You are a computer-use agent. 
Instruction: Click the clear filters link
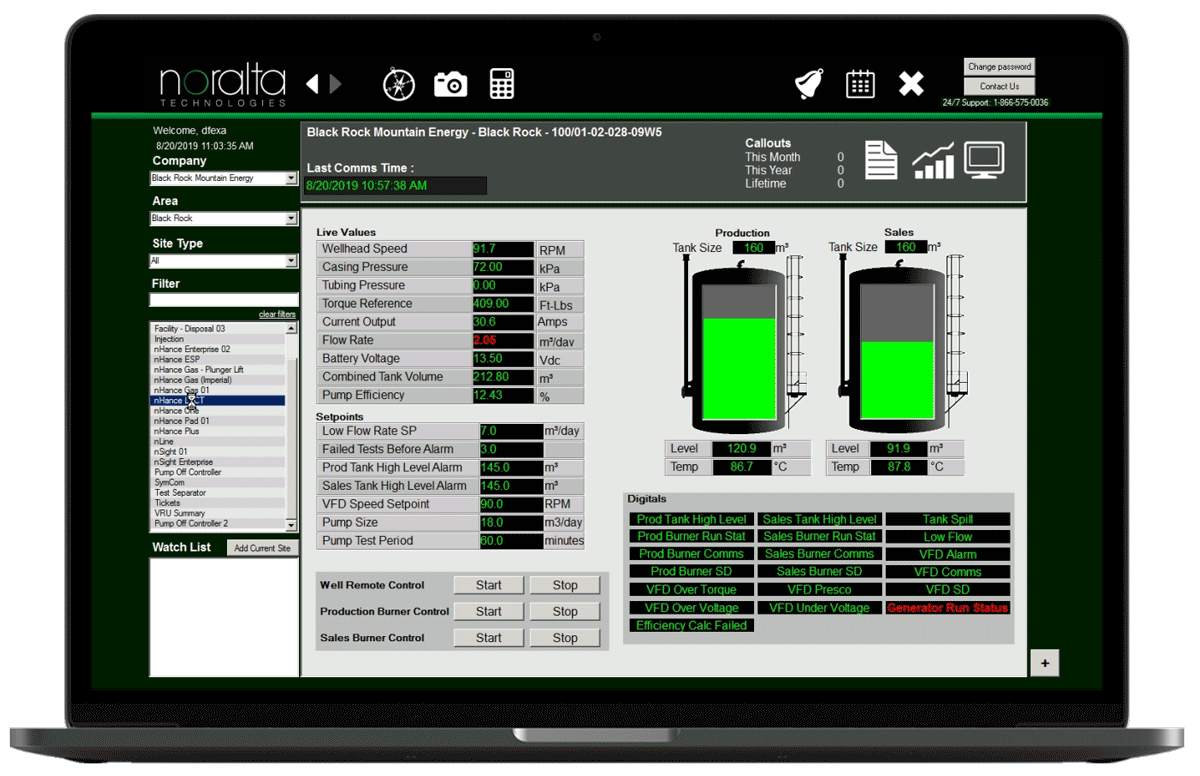277,315
